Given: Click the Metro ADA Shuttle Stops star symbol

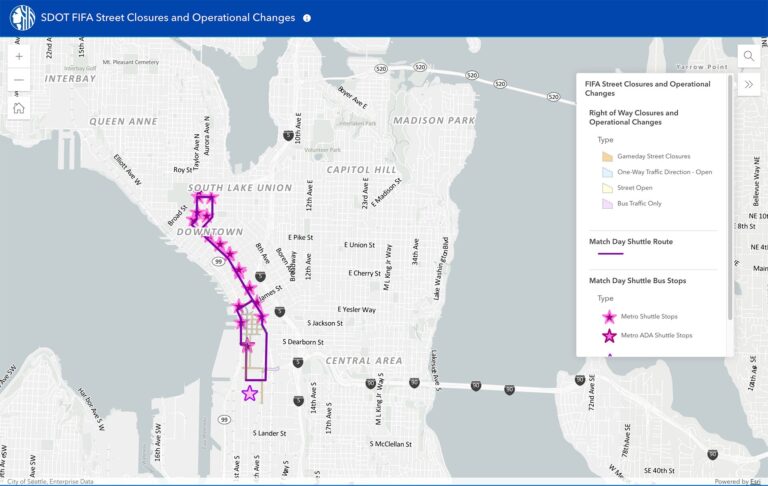Looking at the screenshot, I should point(609,336).
